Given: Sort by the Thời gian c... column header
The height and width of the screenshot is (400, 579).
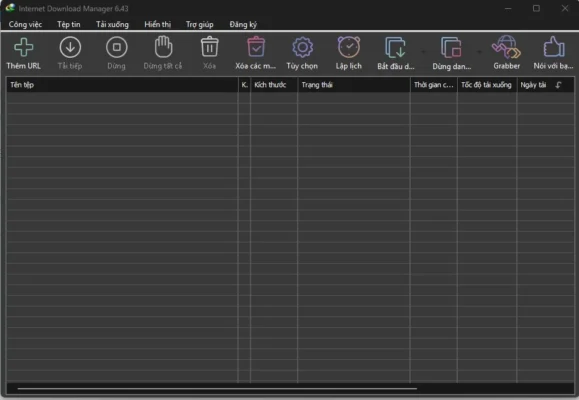Looking at the screenshot, I should click(434, 85).
